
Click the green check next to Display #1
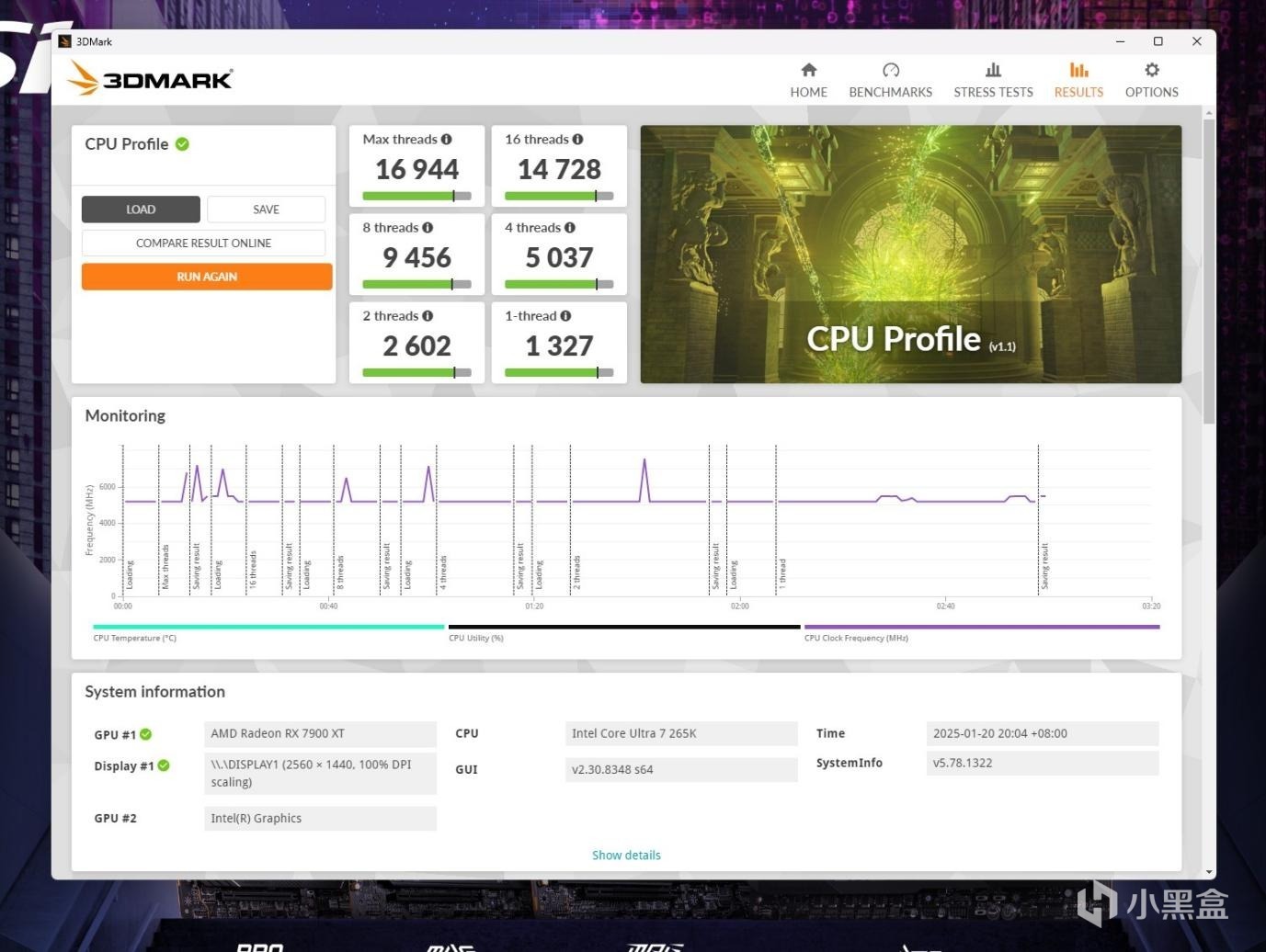coord(164,765)
